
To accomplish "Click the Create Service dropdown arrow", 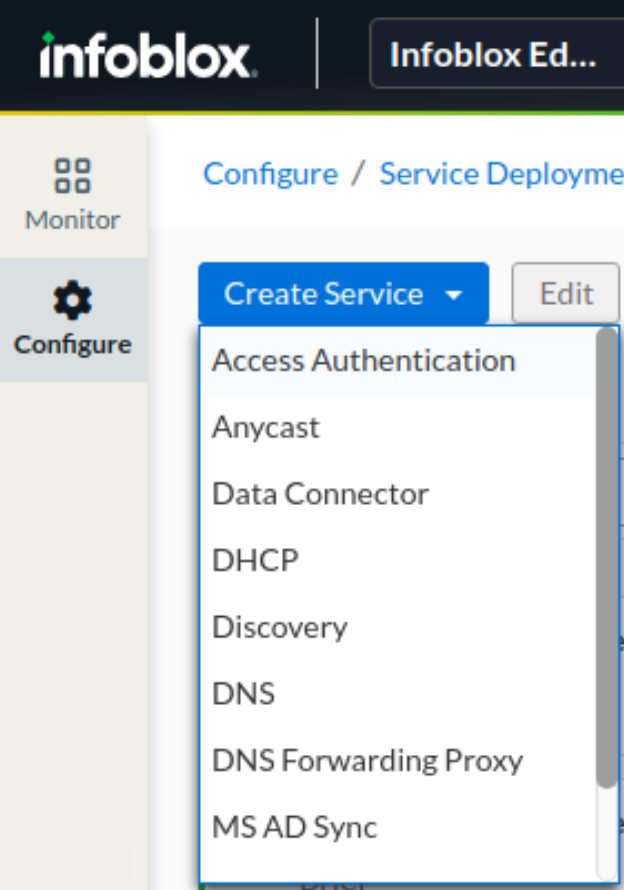I will click(x=454, y=295).
